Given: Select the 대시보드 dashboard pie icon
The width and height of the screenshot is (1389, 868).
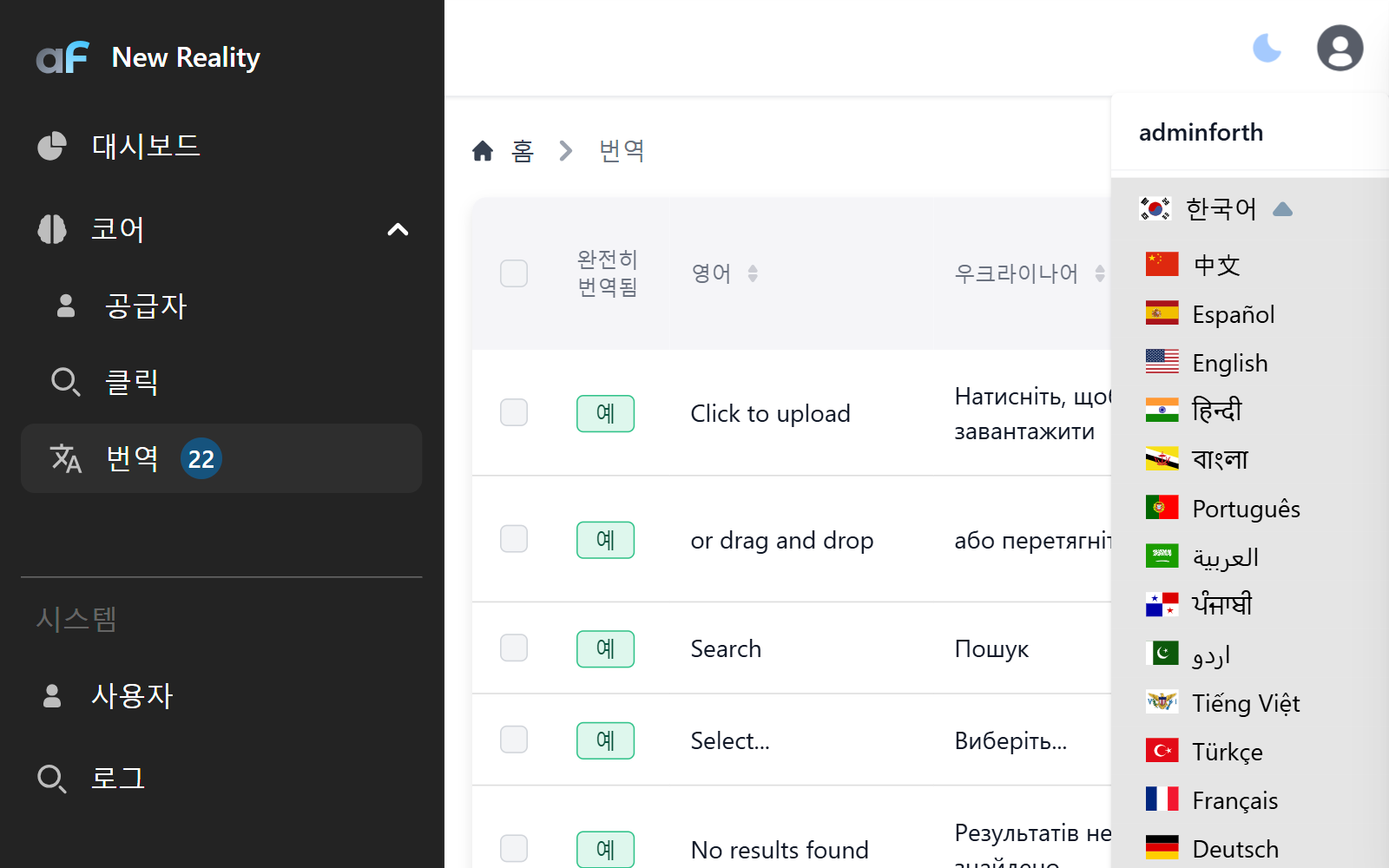Looking at the screenshot, I should 52,146.
